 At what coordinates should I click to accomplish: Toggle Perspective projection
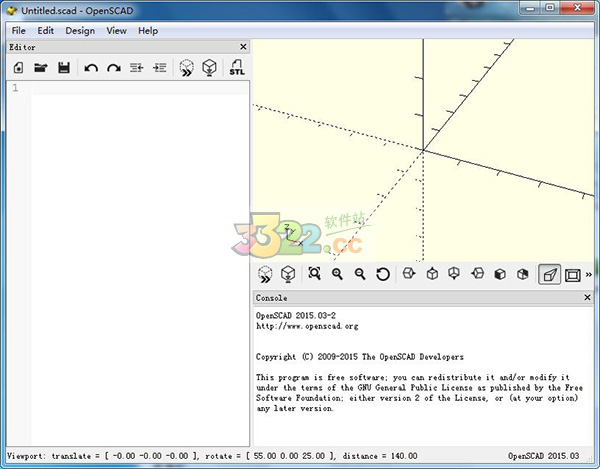click(549, 274)
